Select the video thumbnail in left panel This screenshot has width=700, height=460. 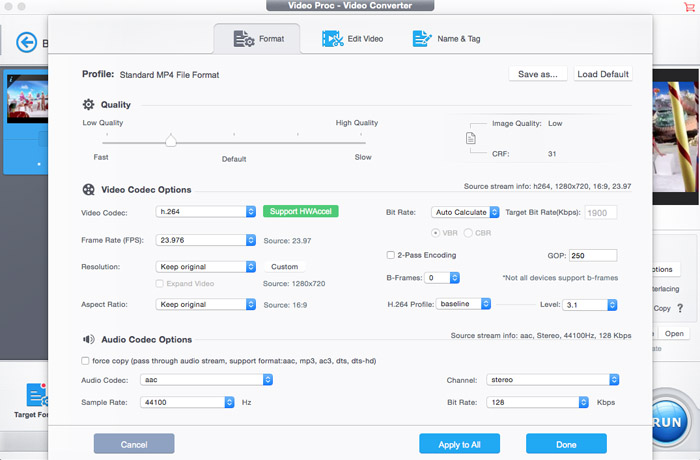[28, 99]
